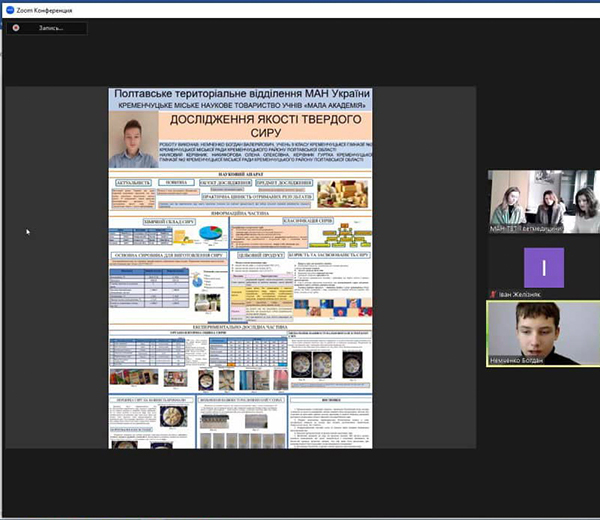Click the poster title 'ДОСЛІДЖЕННЯ ЯКОСТІ ТВЕРДОГО СИРУ'
The image size is (600, 520).
pyautogui.click(x=266, y=126)
